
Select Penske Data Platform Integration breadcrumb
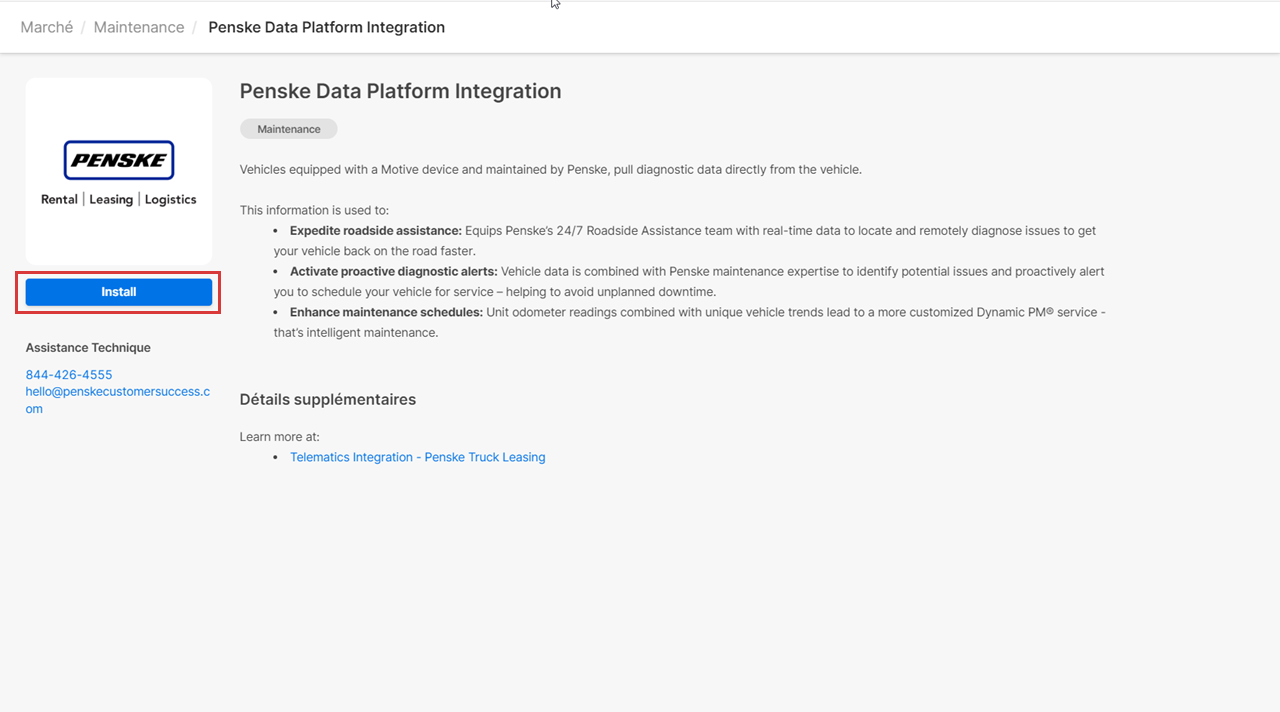(326, 27)
